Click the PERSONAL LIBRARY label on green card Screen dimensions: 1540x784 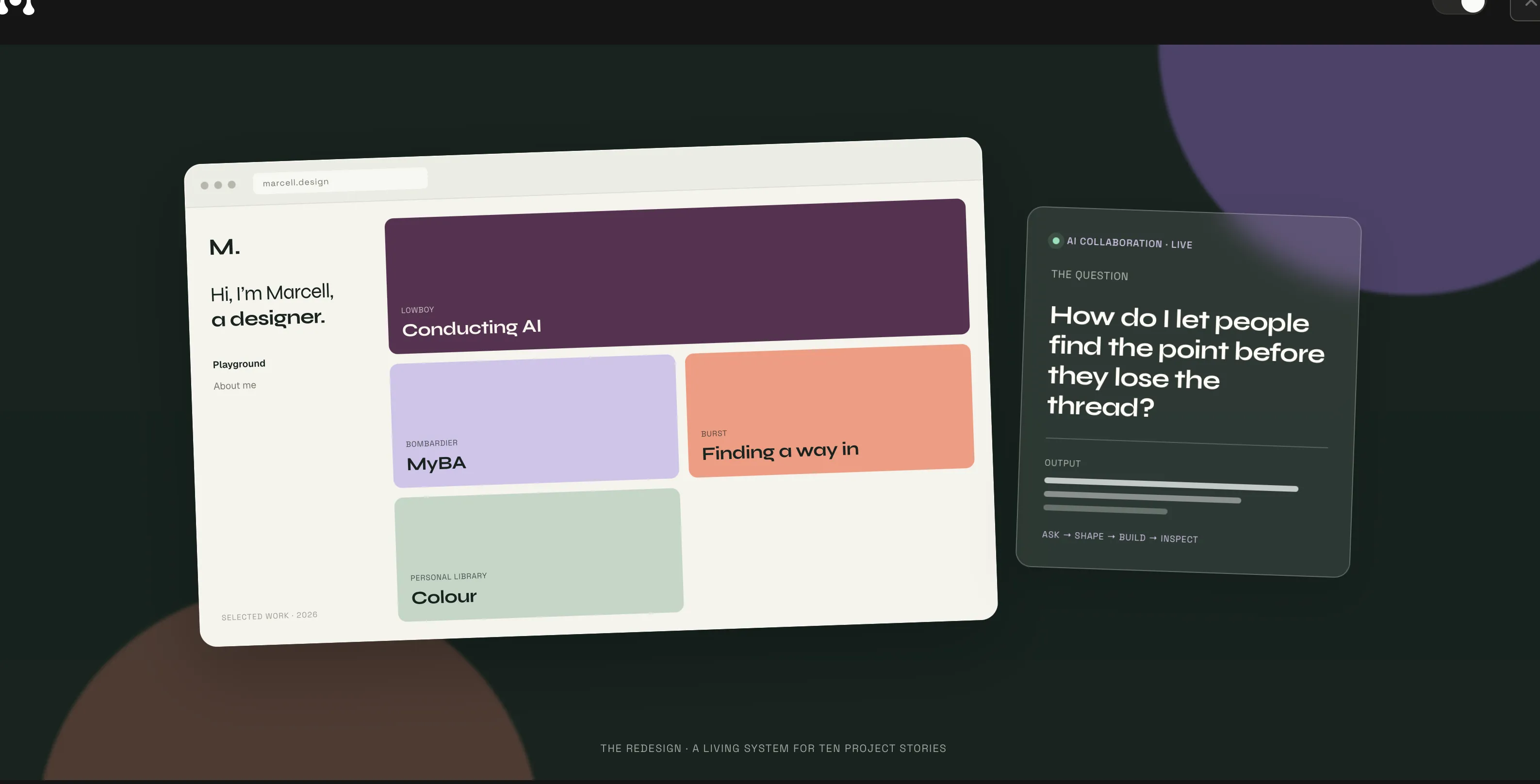coord(448,577)
